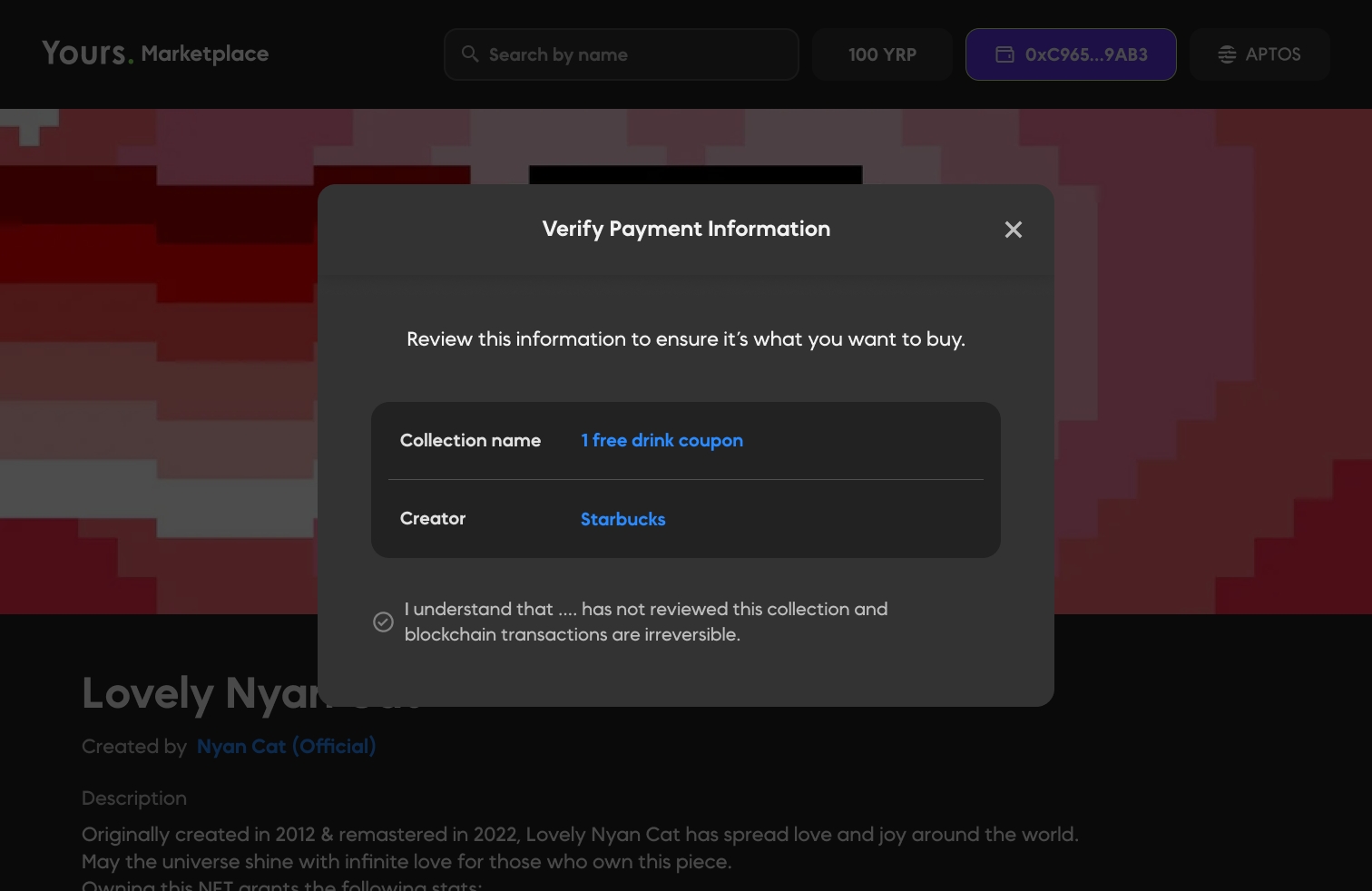Open the 0xC965...9AB3 wallet menu
The height and width of the screenshot is (891, 1372).
tap(1071, 54)
